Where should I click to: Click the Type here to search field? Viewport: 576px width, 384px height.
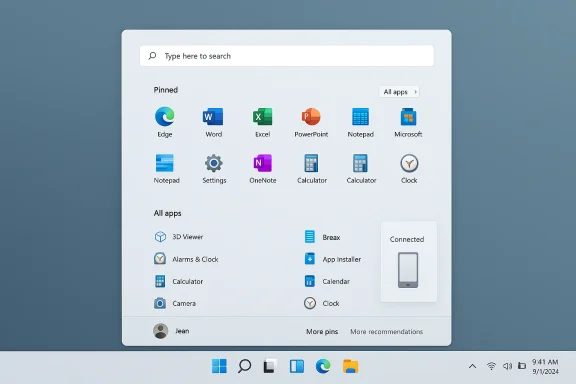click(287, 56)
